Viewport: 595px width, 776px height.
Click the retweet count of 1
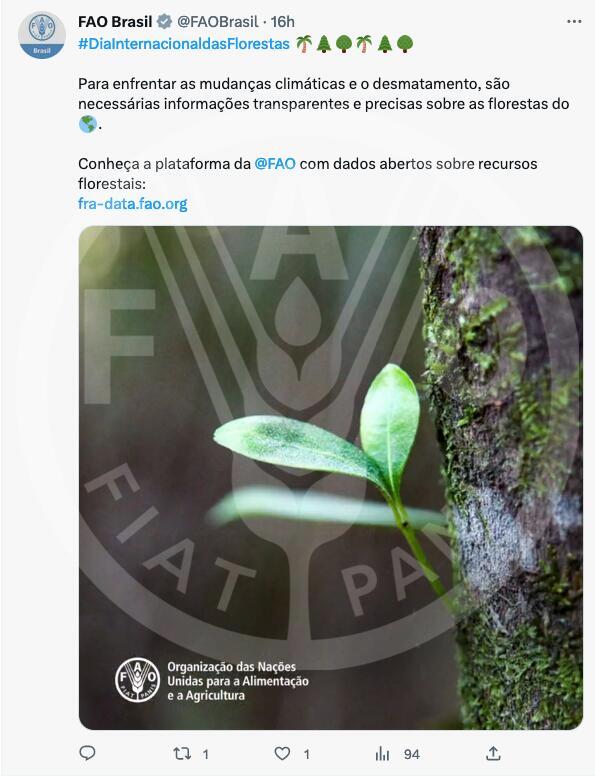click(x=205, y=754)
